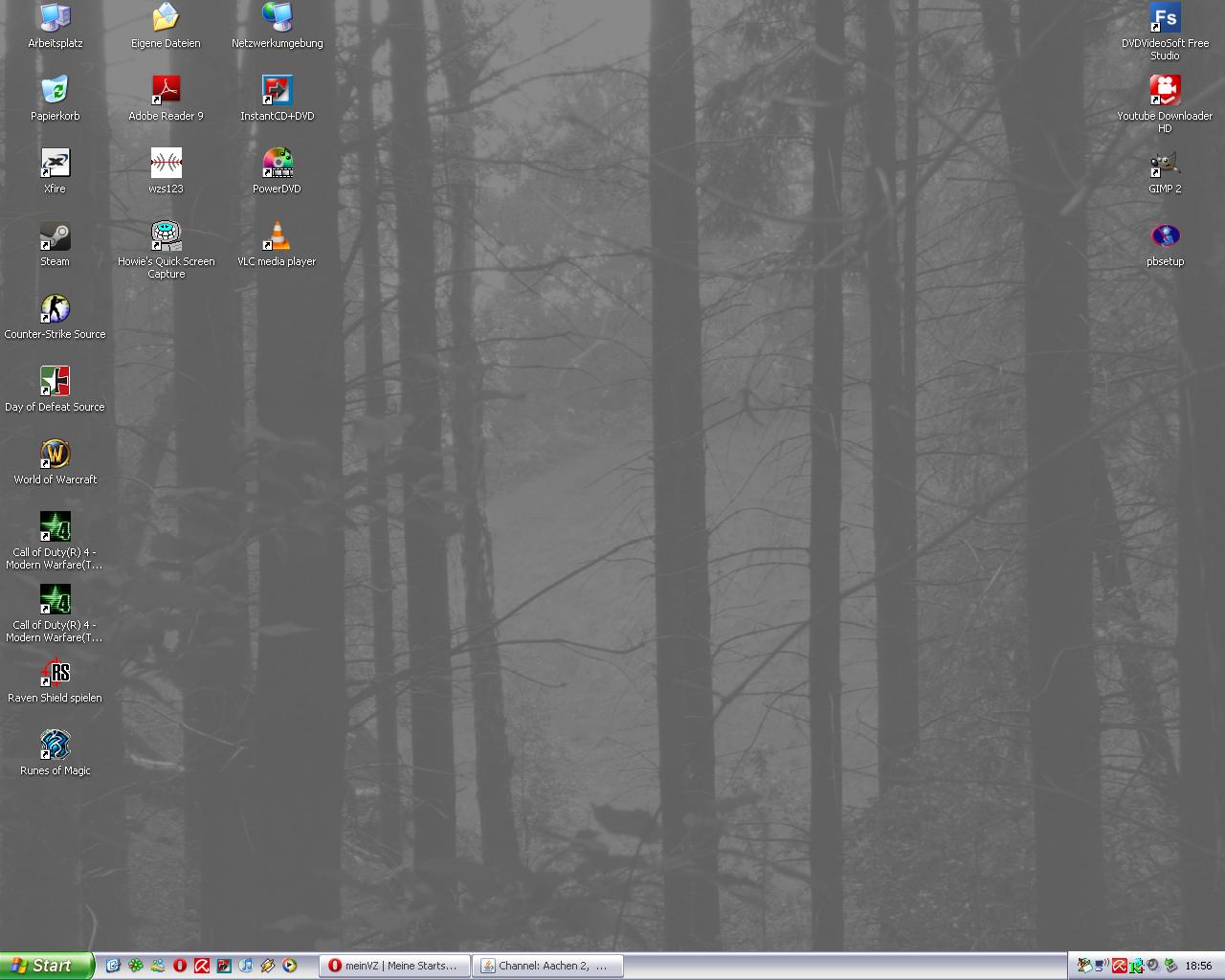Click the green ICQ flower in Quick Launch
The image size is (1225, 980).
(x=136, y=966)
